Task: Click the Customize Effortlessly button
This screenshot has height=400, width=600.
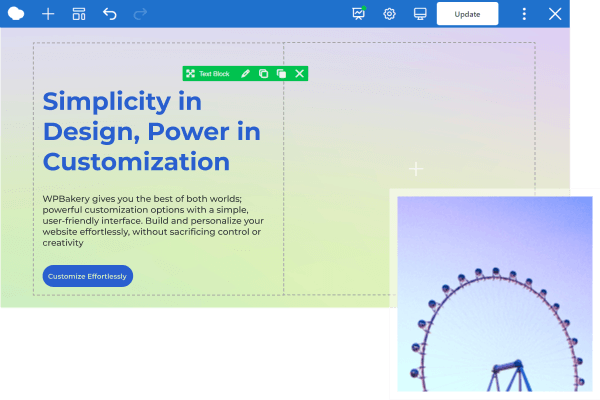Action: [88, 276]
